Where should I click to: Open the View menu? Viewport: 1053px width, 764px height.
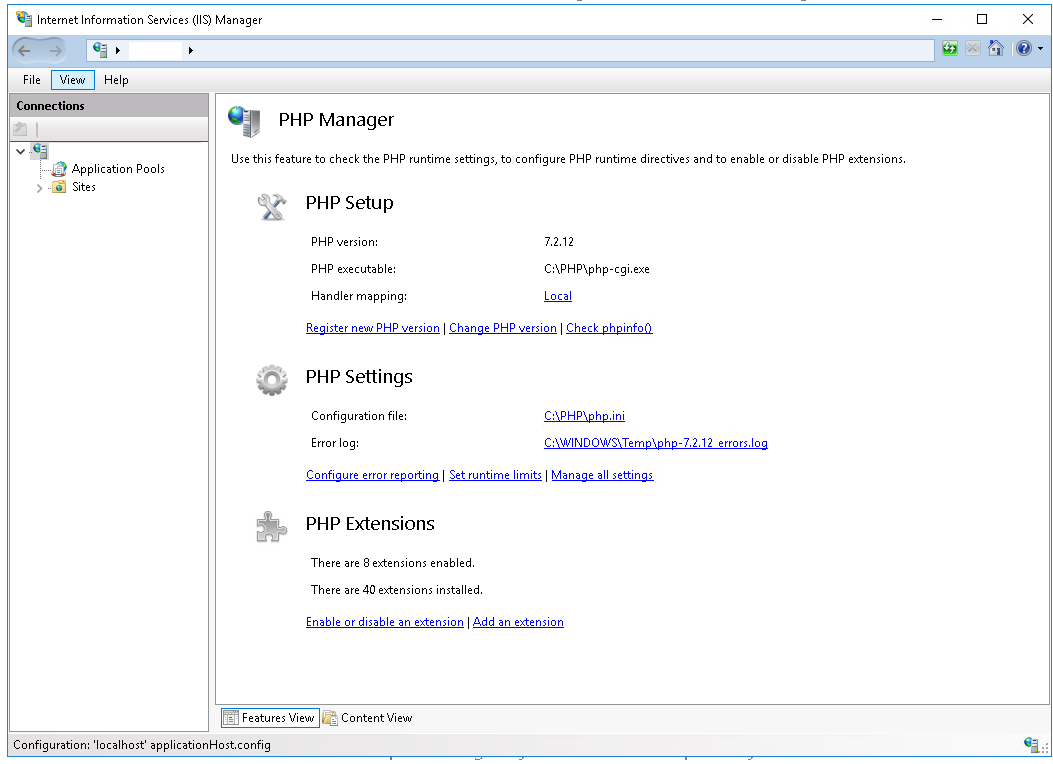(73, 80)
